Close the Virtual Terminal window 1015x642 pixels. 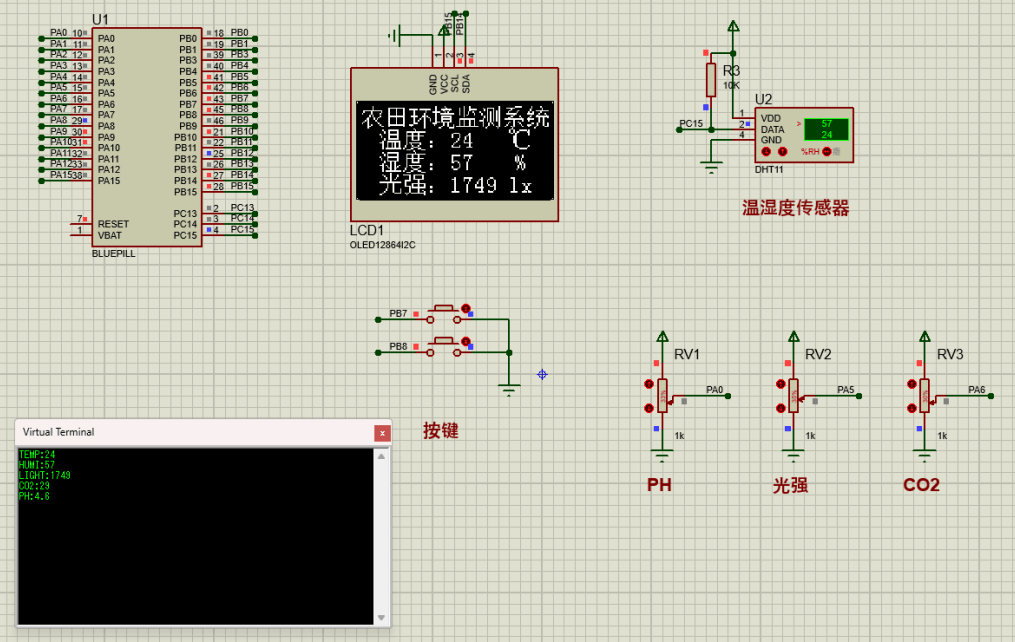point(383,433)
